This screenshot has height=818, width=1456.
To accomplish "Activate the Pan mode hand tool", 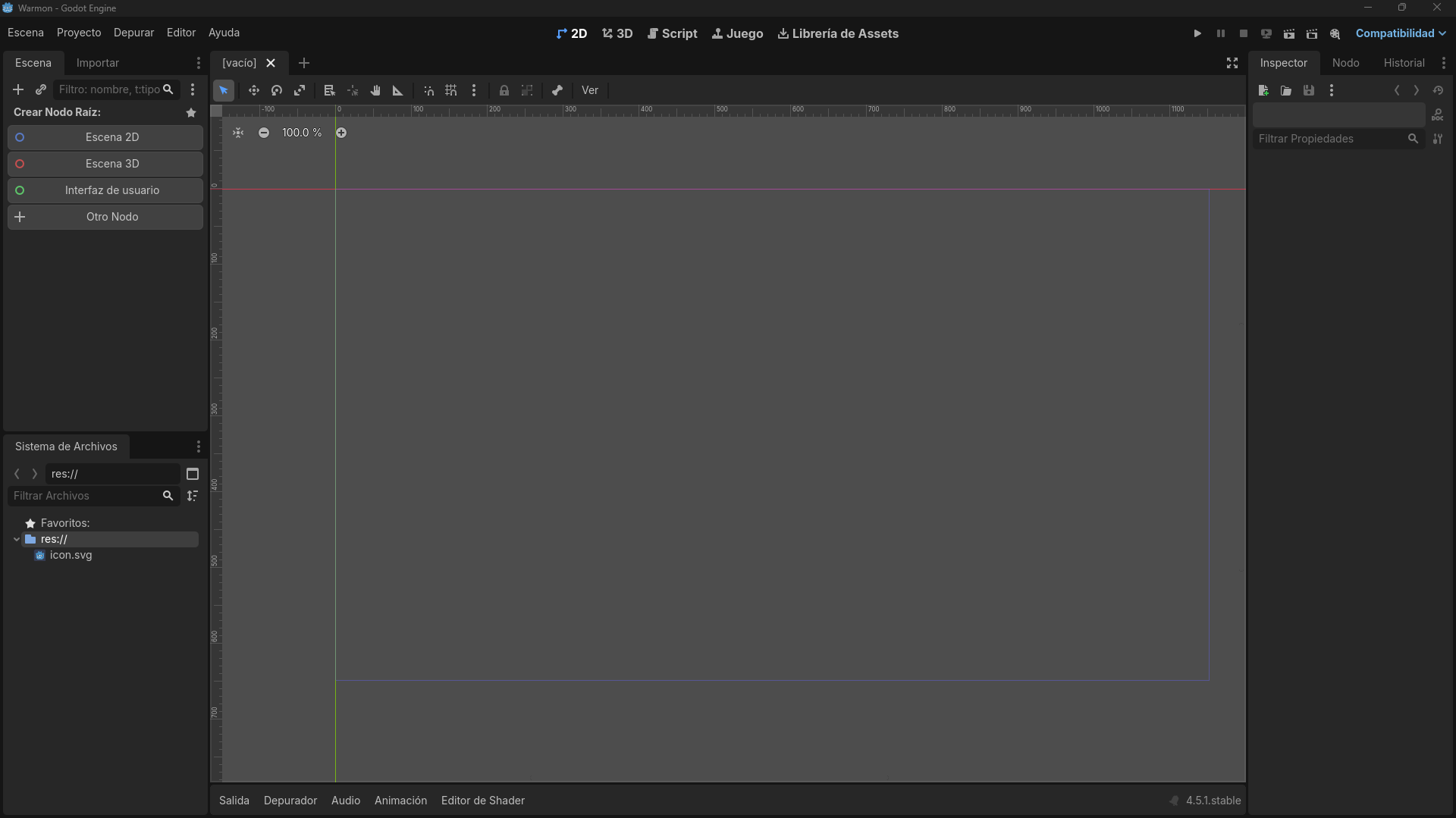I will (x=375, y=90).
